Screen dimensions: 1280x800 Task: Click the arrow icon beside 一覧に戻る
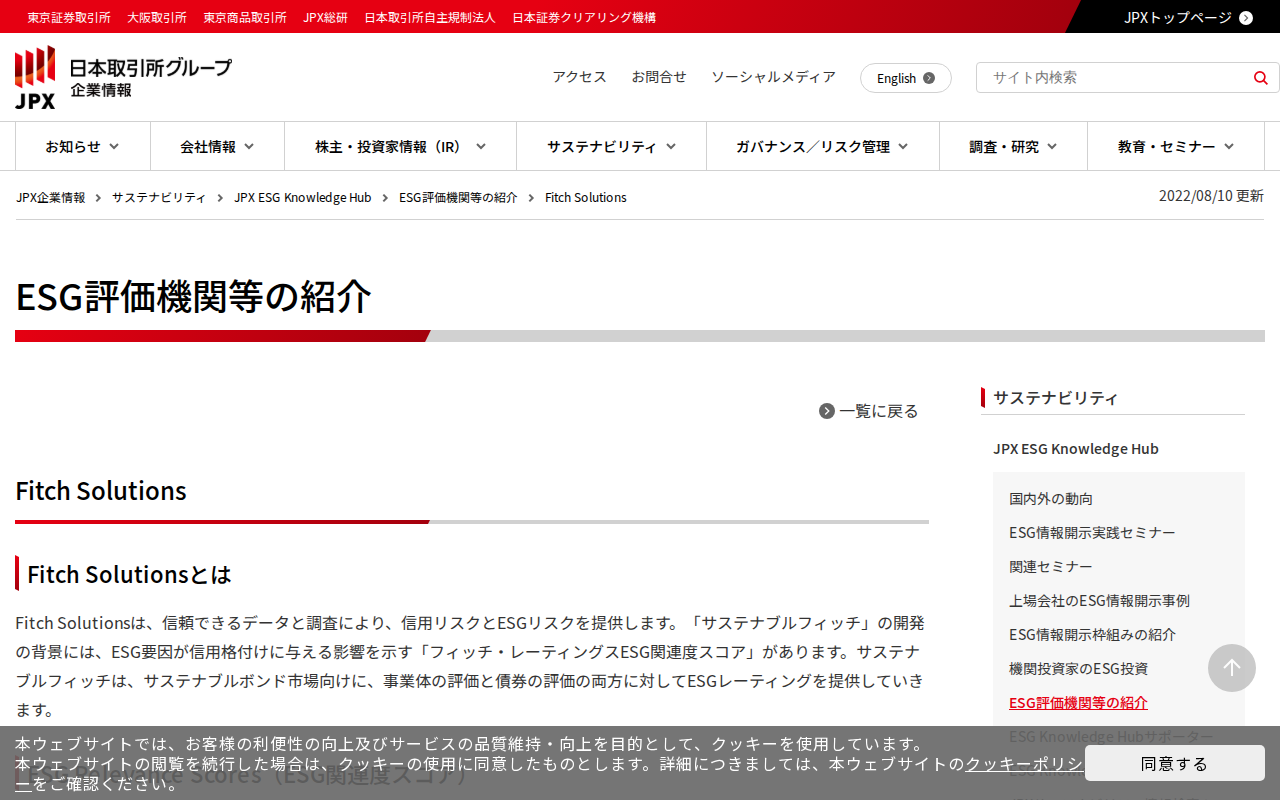click(827, 411)
